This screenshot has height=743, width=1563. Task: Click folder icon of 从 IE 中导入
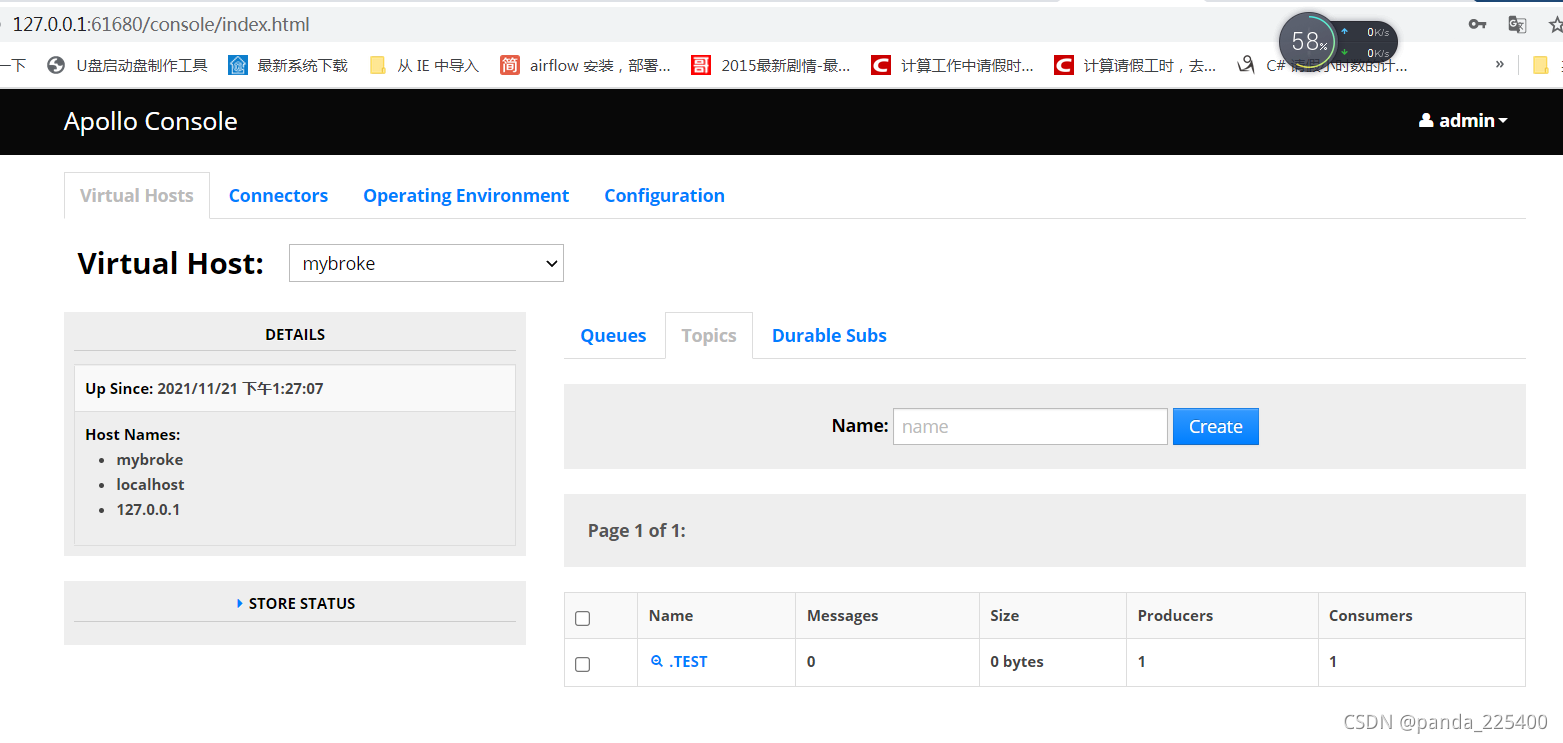(x=378, y=65)
